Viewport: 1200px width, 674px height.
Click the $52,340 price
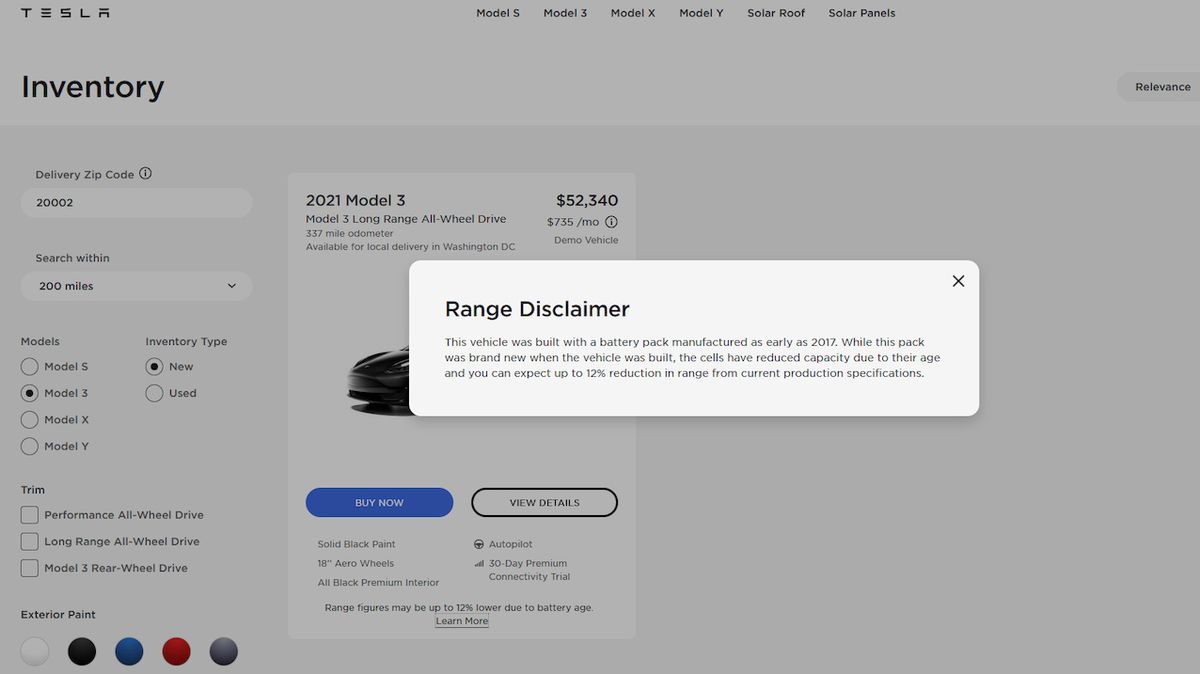587,200
